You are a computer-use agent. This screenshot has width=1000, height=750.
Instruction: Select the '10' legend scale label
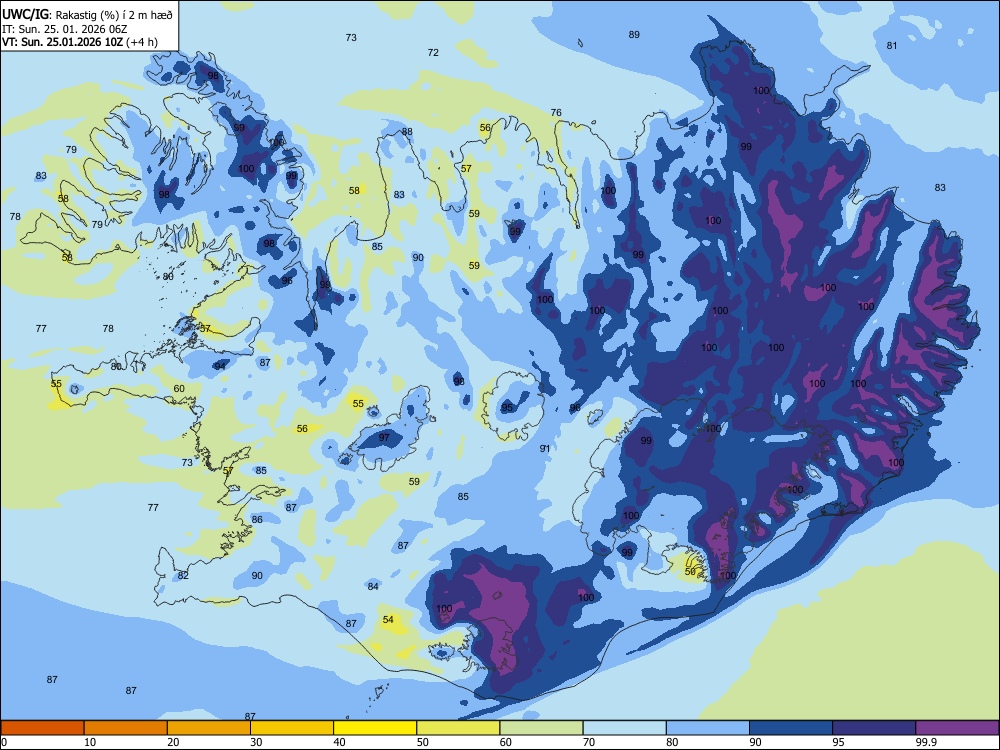click(x=90, y=742)
